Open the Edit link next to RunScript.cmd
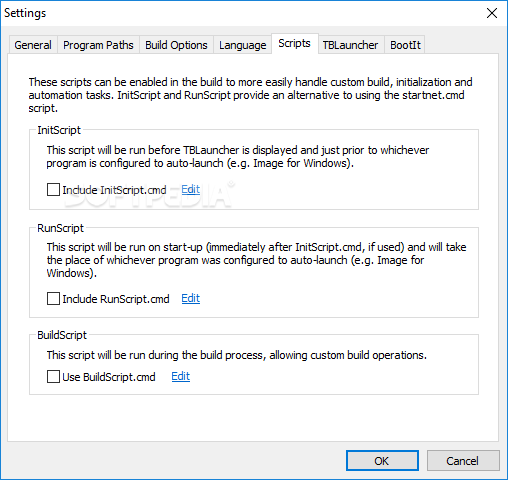 point(191,298)
